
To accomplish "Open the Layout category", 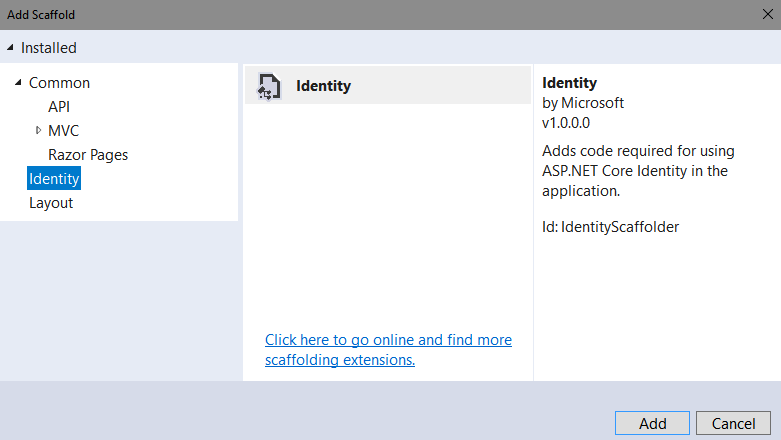I will click(51, 203).
